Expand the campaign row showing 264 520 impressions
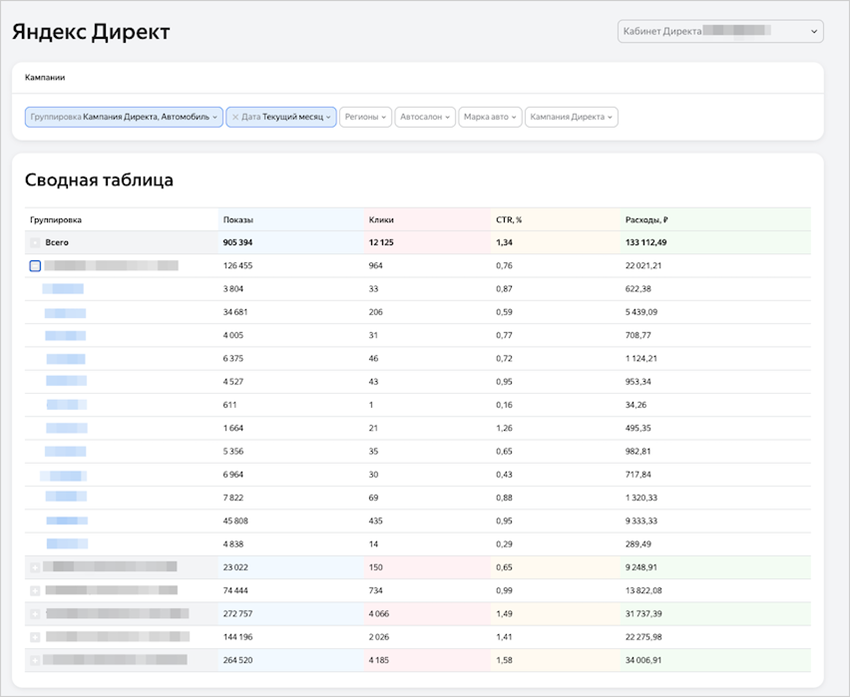 click(x=35, y=661)
